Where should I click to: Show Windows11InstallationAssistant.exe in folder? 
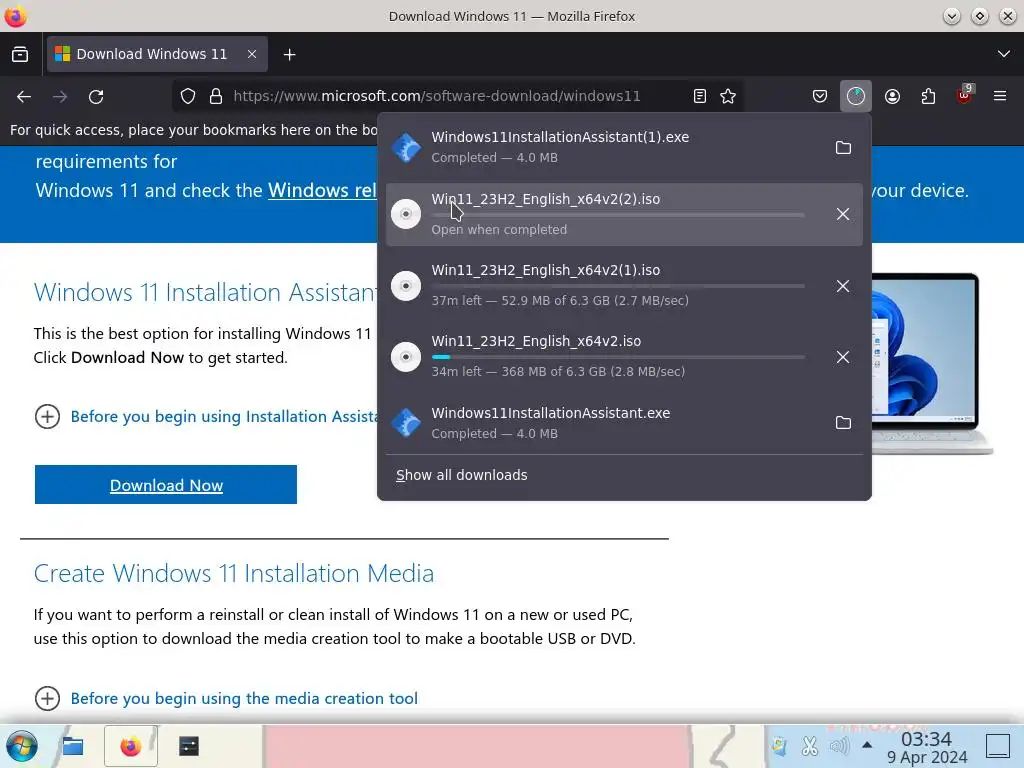point(843,423)
